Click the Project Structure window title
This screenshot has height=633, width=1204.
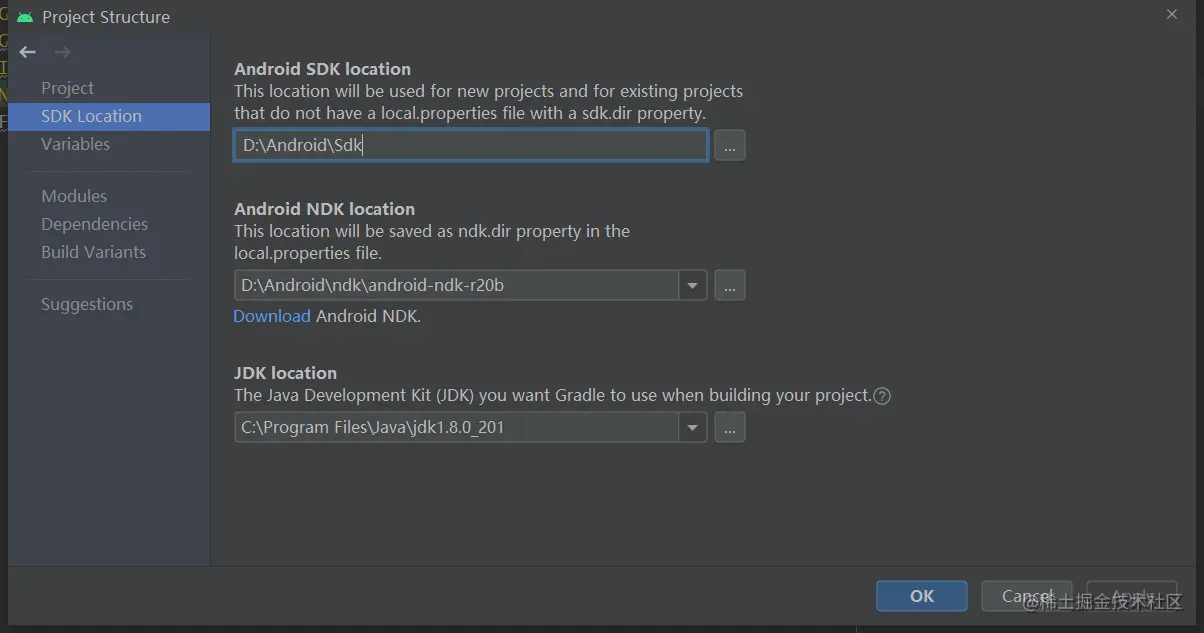106,17
